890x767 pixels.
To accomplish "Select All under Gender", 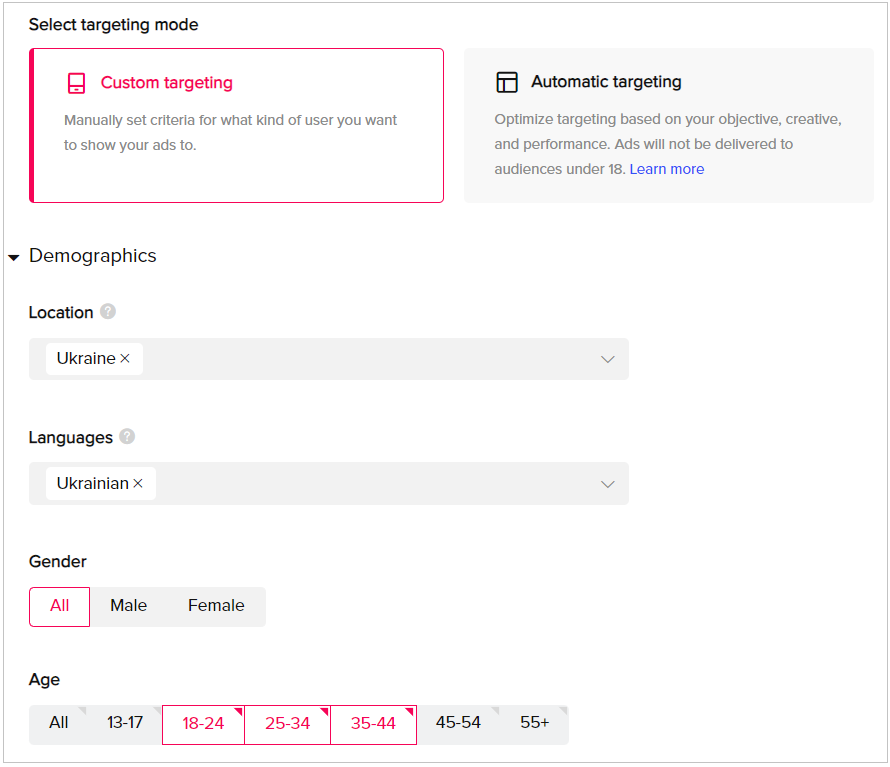I will coord(60,606).
